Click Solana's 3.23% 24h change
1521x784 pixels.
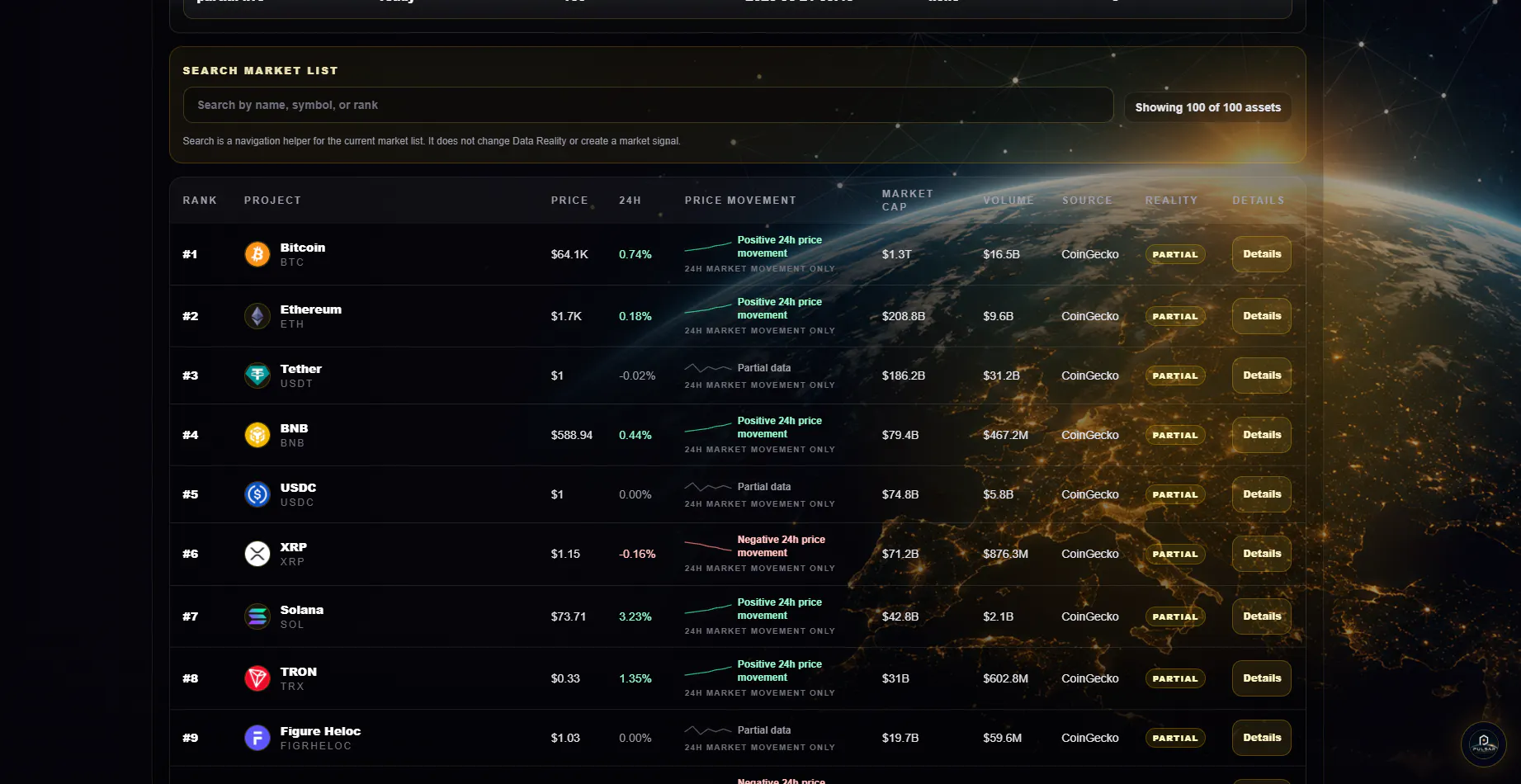(x=635, y=616)
